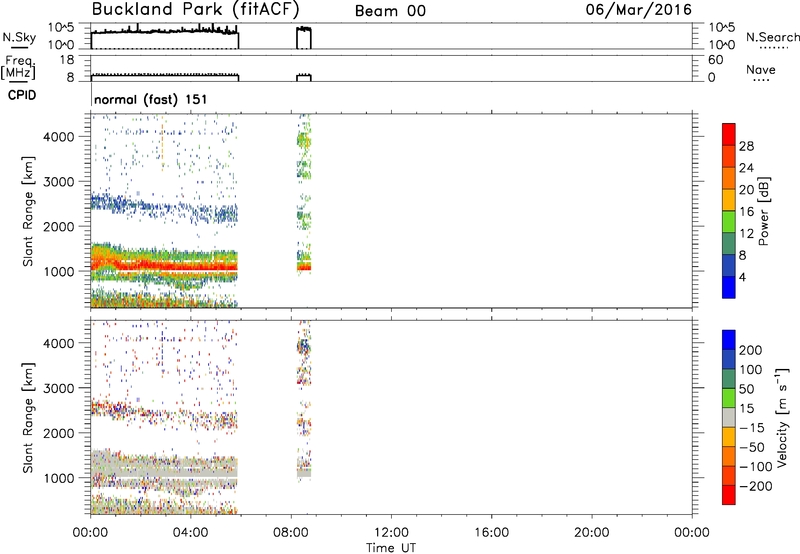This screenshot has height=554, width=800.
Task: Click the "Beam 00" header label
Action: [x=390, y=11]
